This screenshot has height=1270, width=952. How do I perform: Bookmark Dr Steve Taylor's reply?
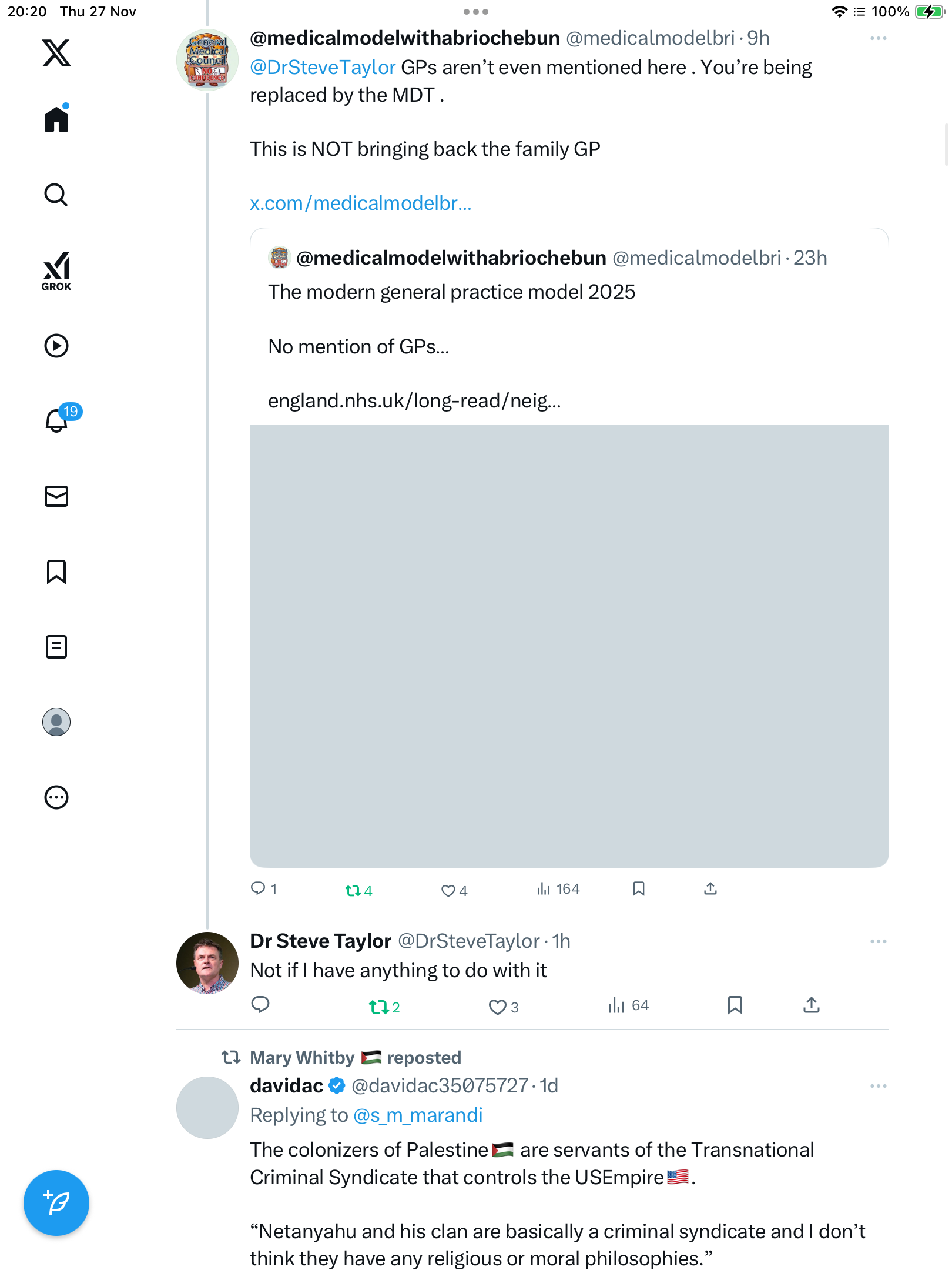[x=735, y=1005]
